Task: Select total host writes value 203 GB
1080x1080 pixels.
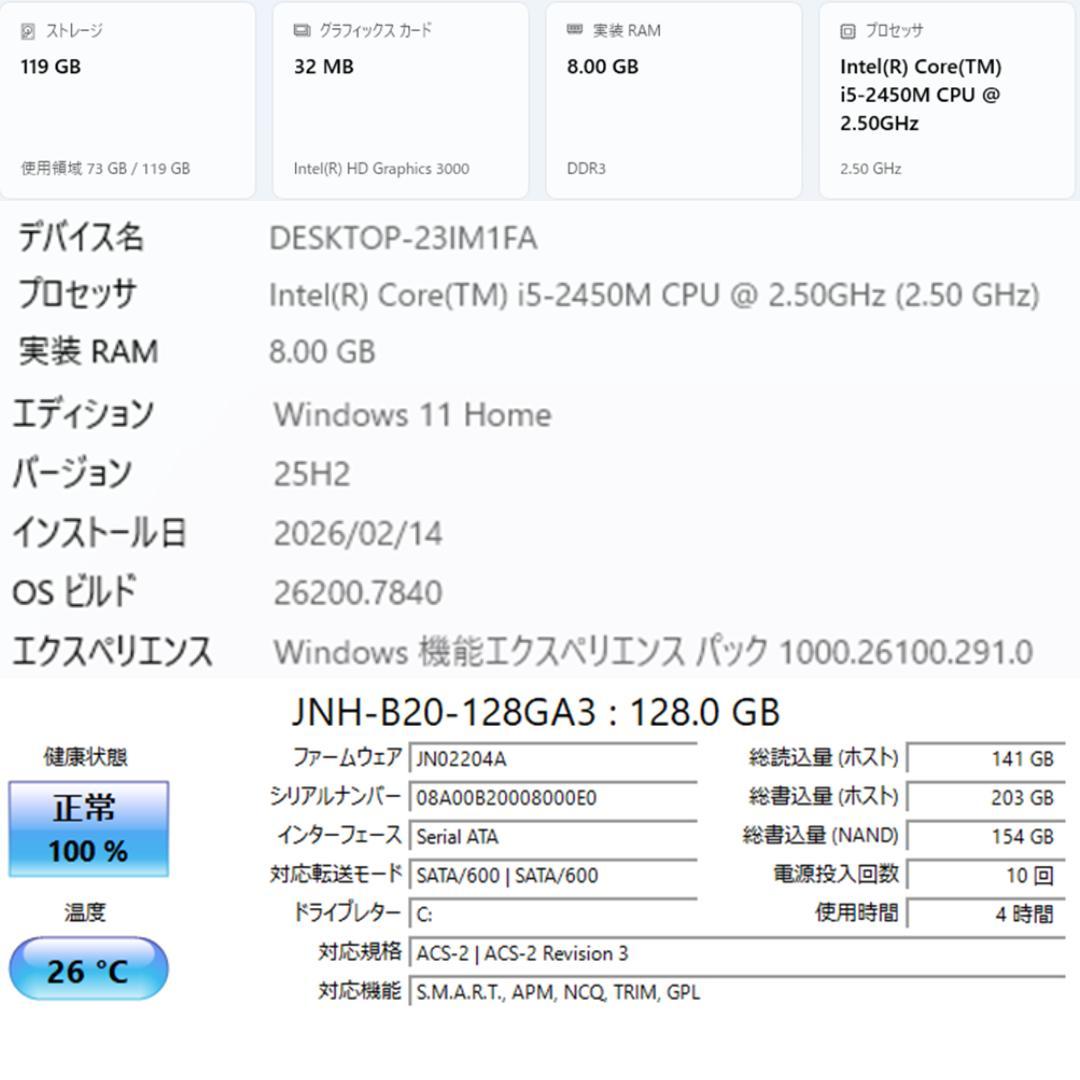Action: [x=986, y=798]
